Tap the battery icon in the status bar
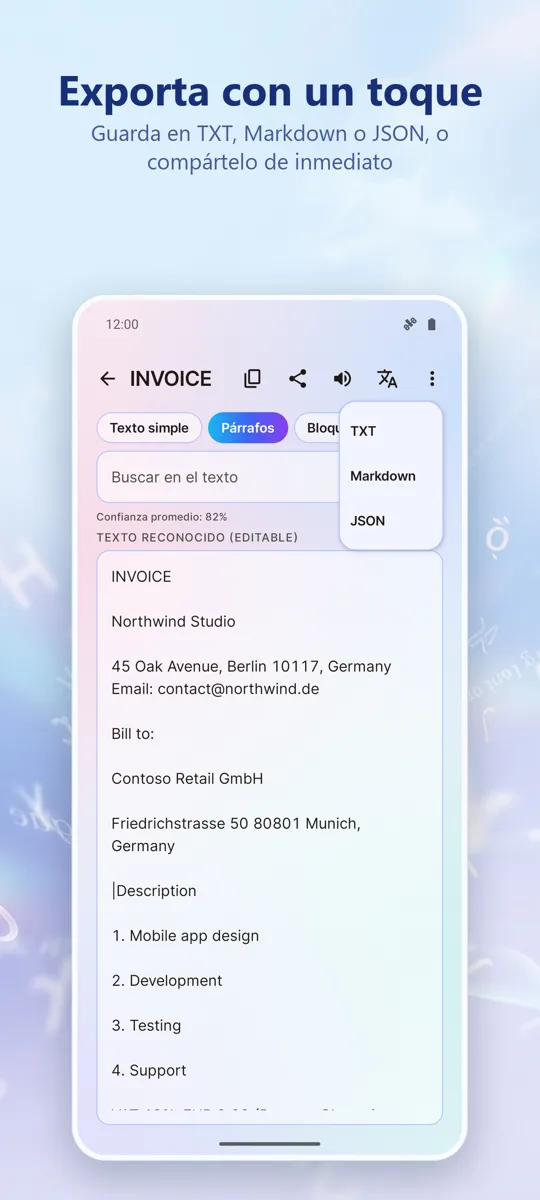 pyautogui.click(x=432, y=324)
